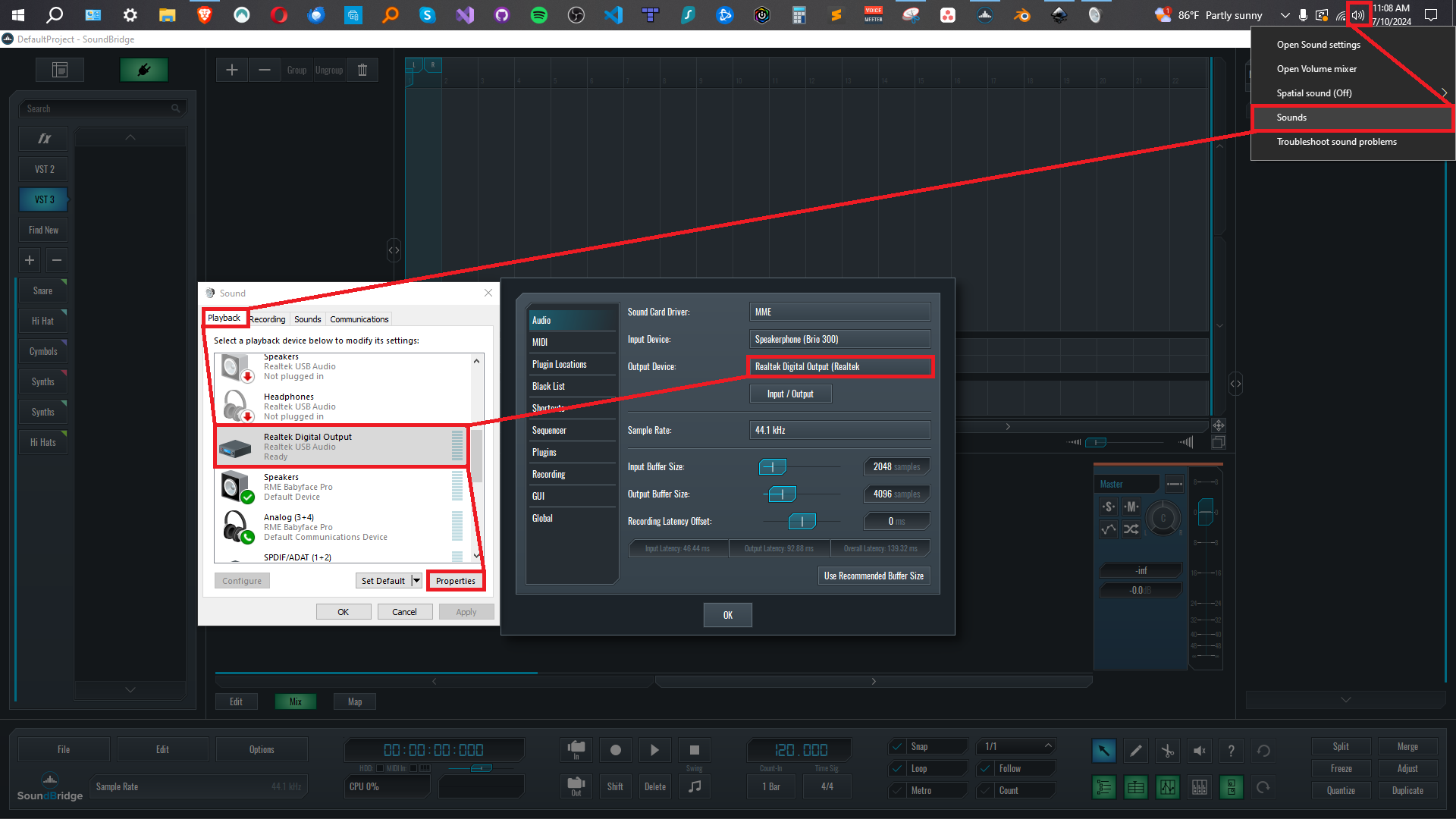The image size is (1456, 819).
Task: Click Use Recommended Buffer Size button
Action: coord(874,576)
